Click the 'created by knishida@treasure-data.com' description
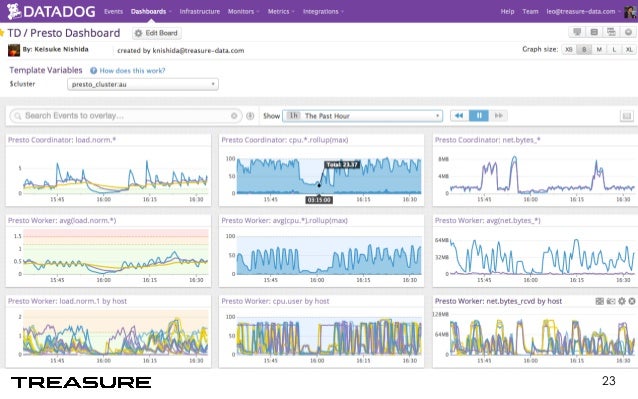638x399 pixels. 181,51
